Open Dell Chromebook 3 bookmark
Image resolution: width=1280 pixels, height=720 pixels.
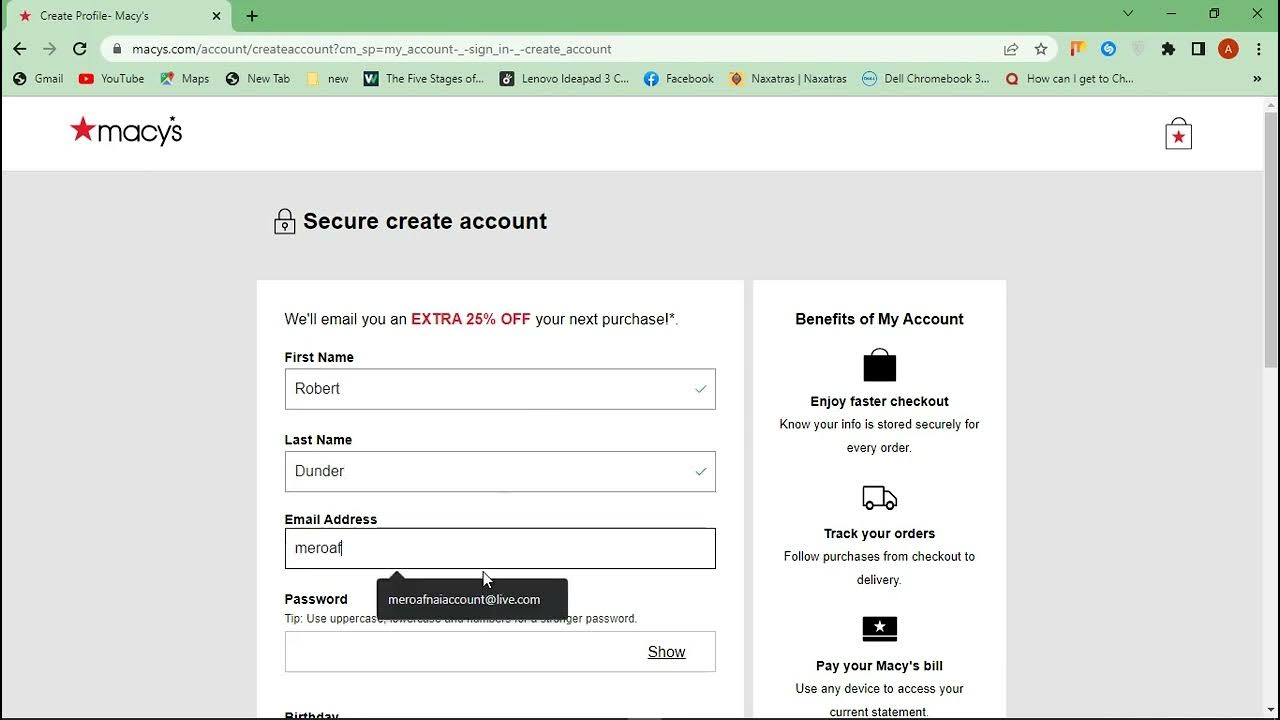tap(926, 78)
